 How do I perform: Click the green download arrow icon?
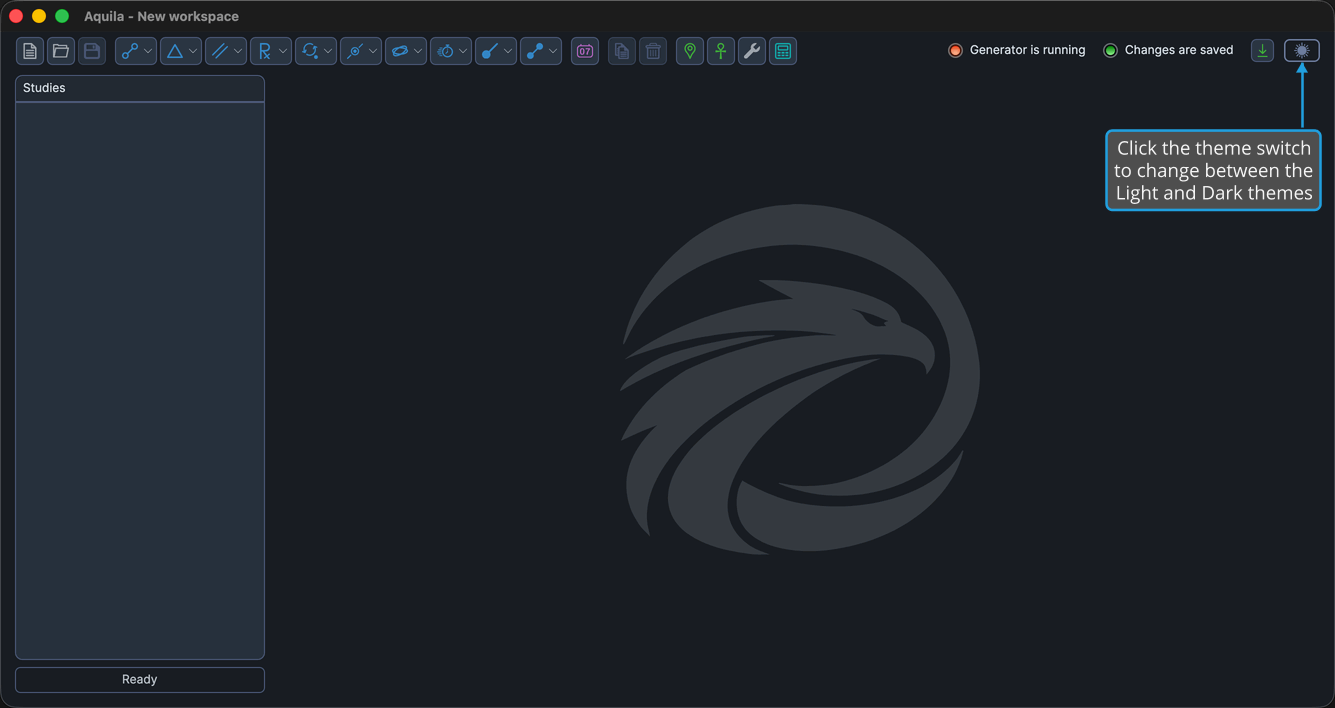click(x=1263, y=50)
